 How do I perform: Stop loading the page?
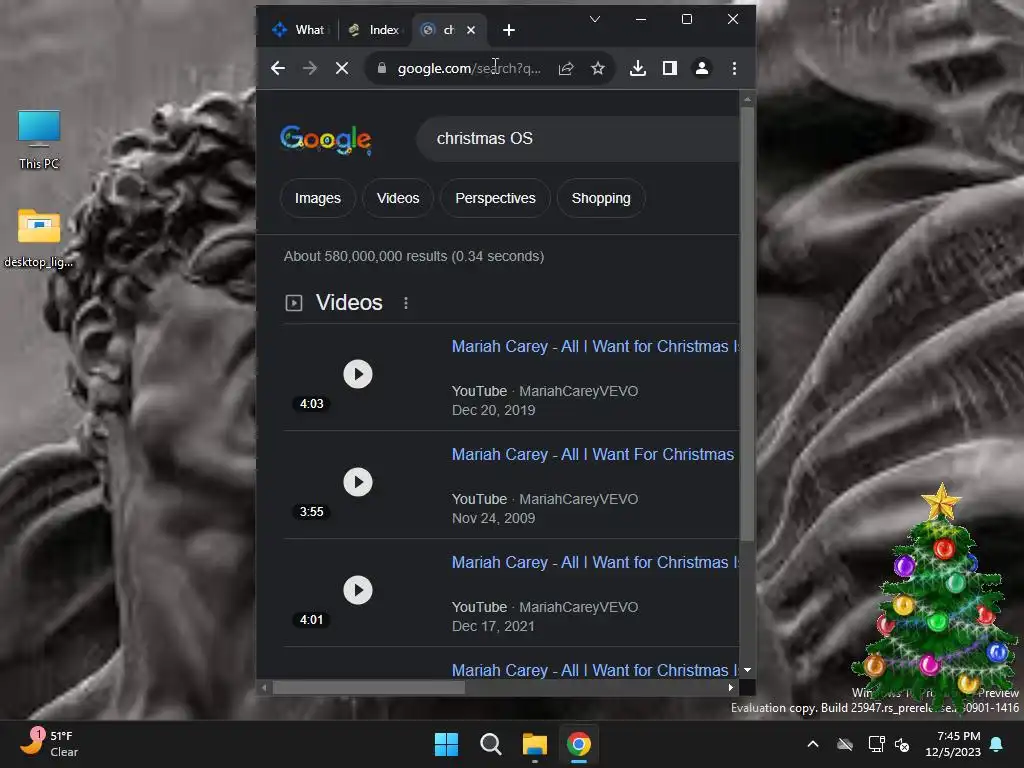(x=342, y=68)
